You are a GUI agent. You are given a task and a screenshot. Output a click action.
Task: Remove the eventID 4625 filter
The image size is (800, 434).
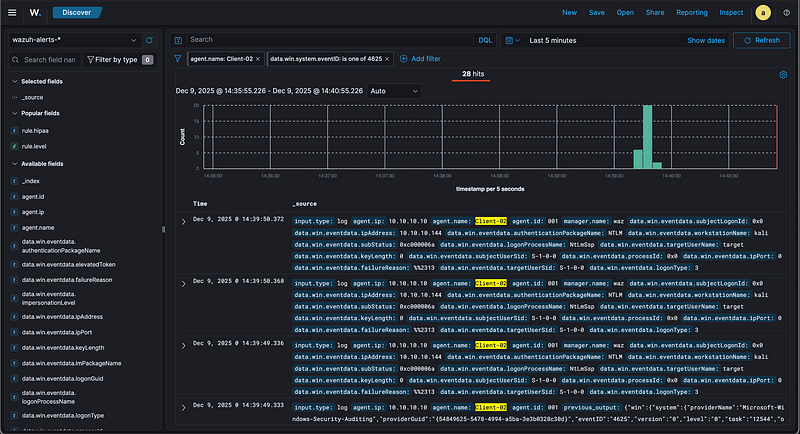point(387,59)
